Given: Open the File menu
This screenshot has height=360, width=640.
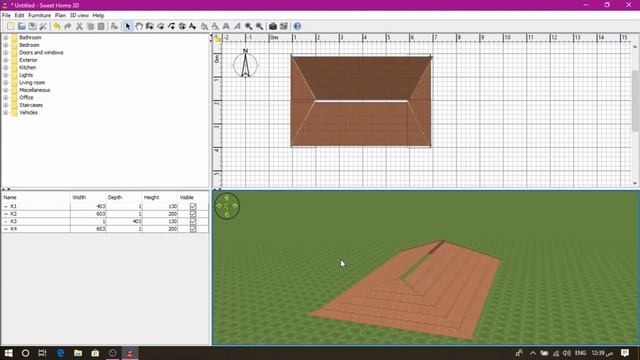Looking at the screenshot, I should [6, 15].
